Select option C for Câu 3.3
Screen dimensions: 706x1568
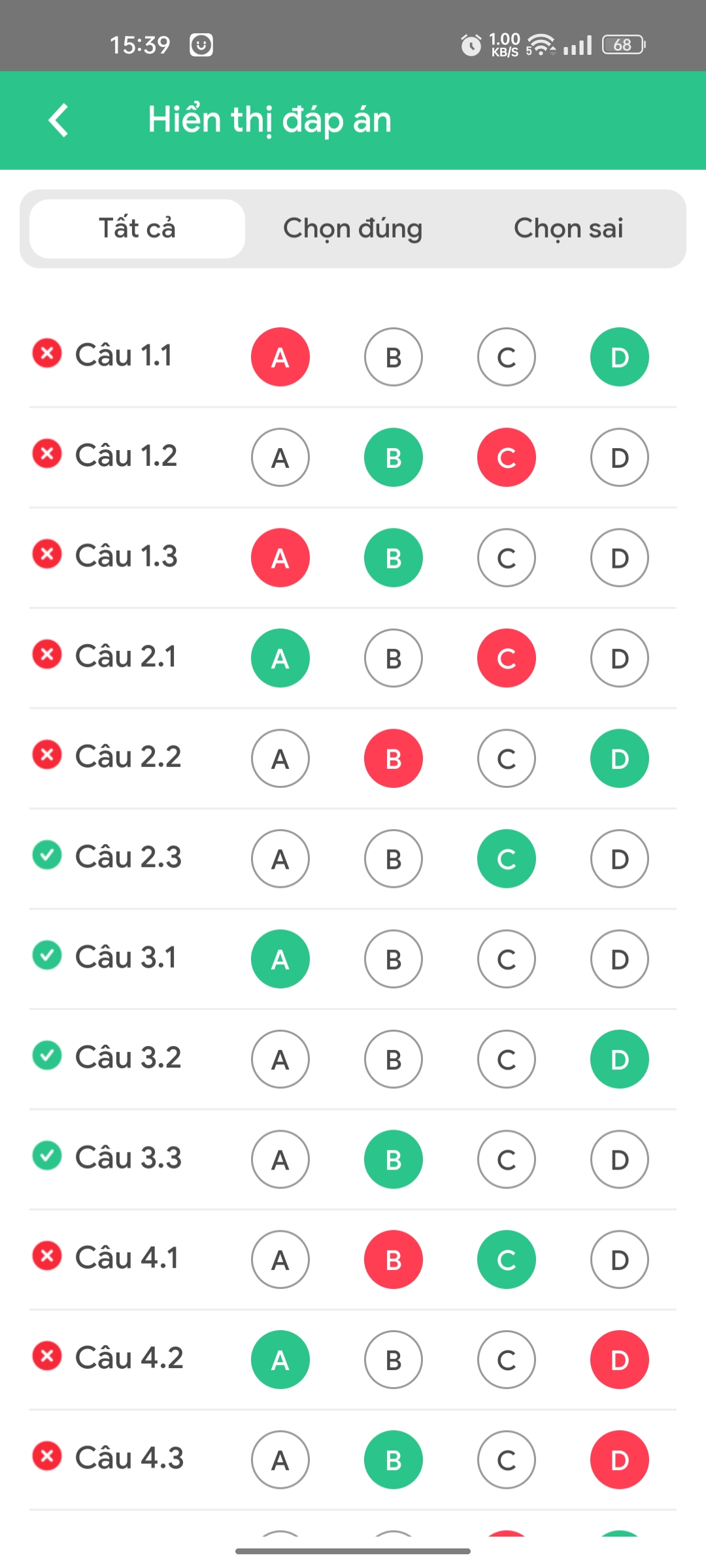pos(507,1160)
